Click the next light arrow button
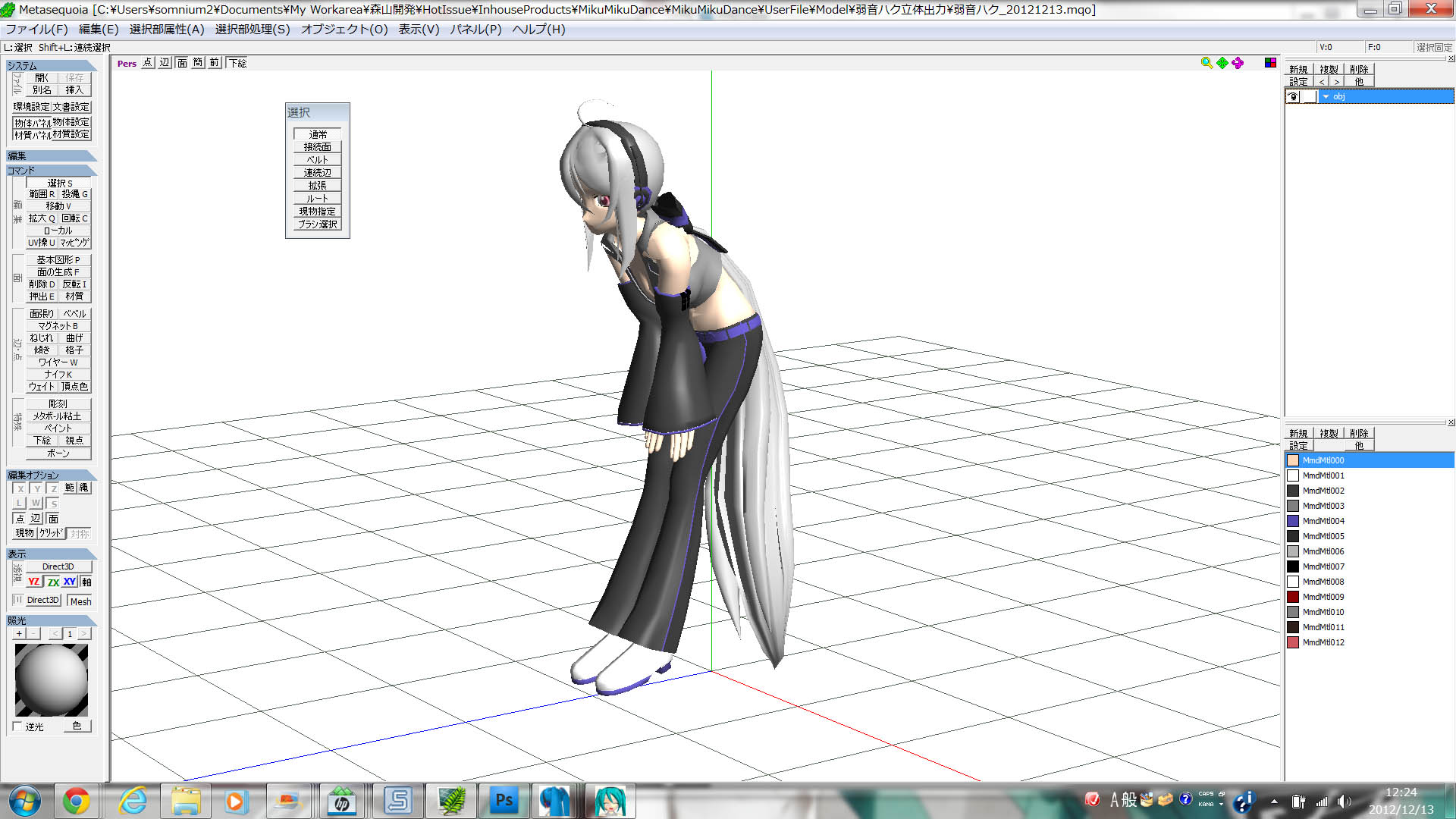This screenshot has height=819, width=1456. point(84,634)
